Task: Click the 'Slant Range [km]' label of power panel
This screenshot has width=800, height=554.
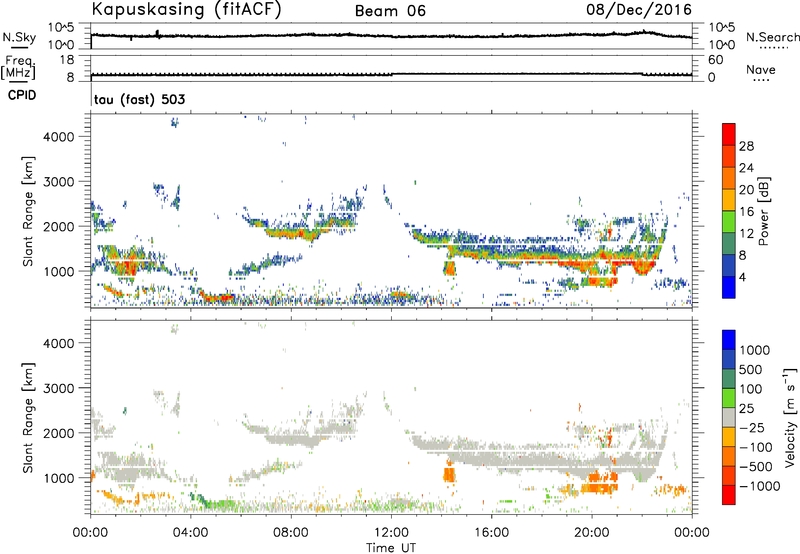Action: click(28, 211)
